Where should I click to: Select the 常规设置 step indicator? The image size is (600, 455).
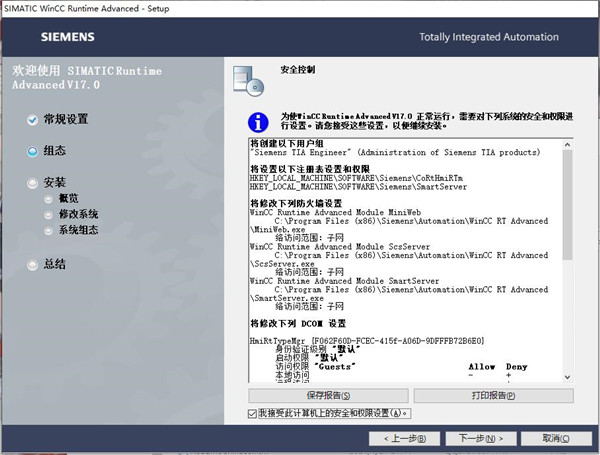33,120
